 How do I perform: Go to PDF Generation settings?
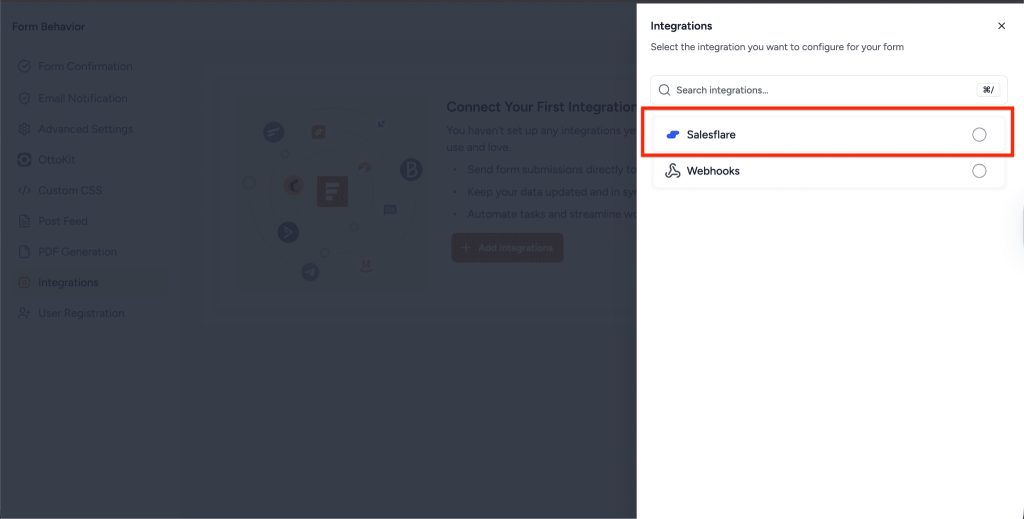[x=77, y=252]
